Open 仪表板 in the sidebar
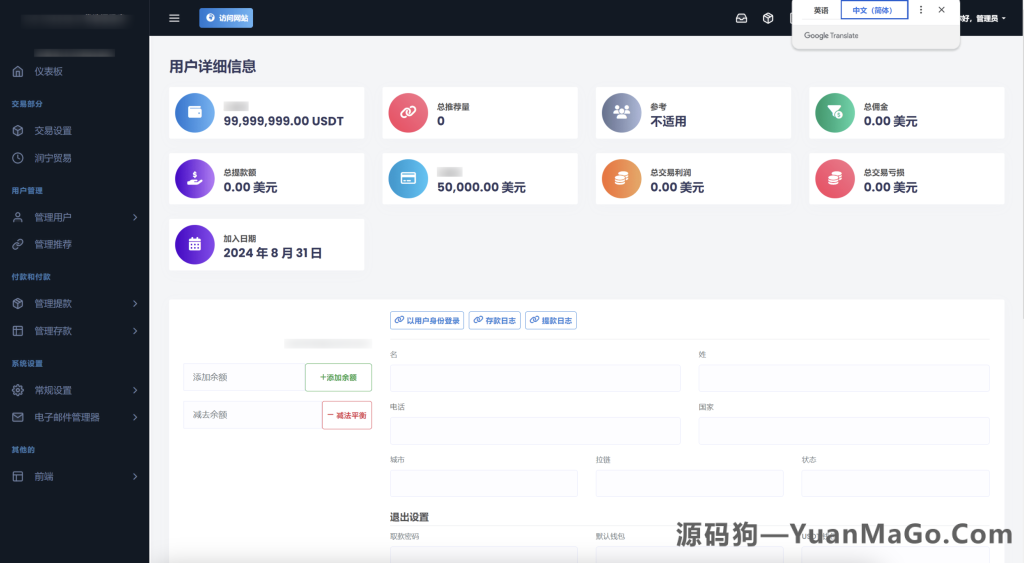Screen dimensions: 1024x563 (x=49, y=71)
